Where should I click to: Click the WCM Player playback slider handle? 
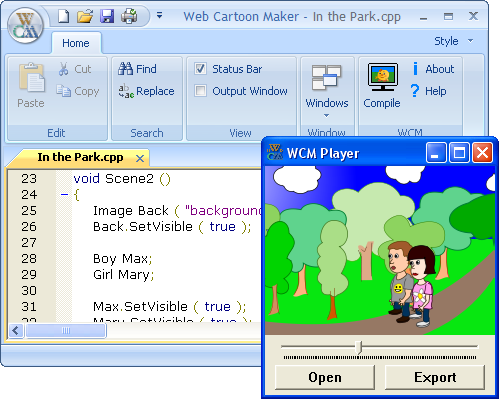tap(359, 347)
